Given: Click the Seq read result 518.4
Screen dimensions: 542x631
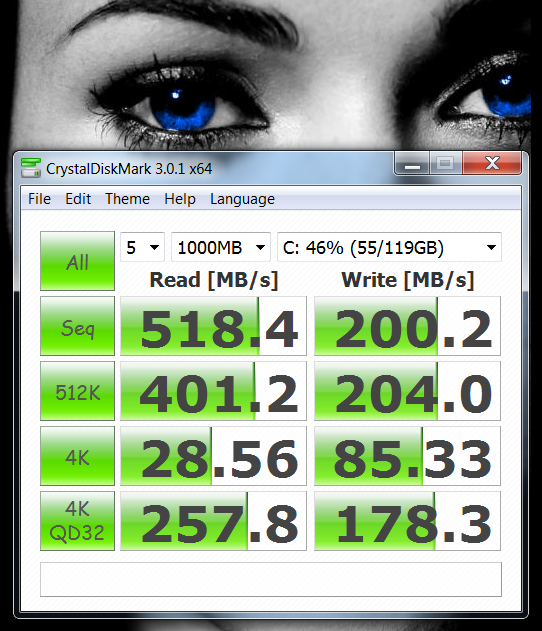Looking at the screenshot, I should tap(213, 326).
